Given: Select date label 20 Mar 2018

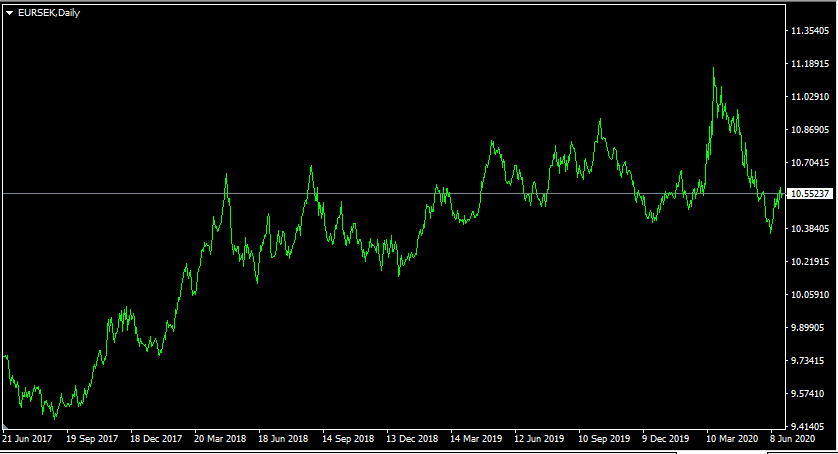Looking at the screenshot, I should pyautogui.click(x=220, y=439).
